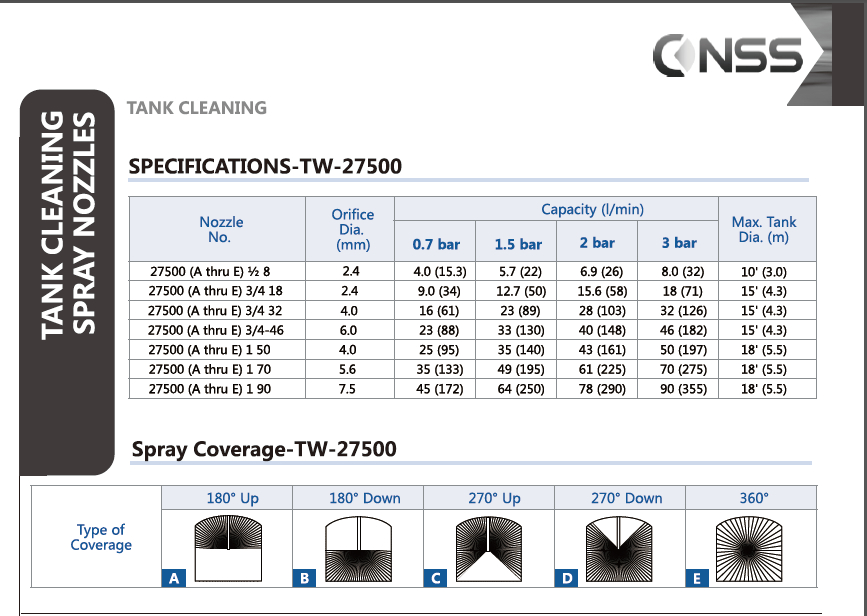Click the SPECIFICATIONS-TW-27500 heading
This screenshot has height=616, width=867.
(265, 166)
